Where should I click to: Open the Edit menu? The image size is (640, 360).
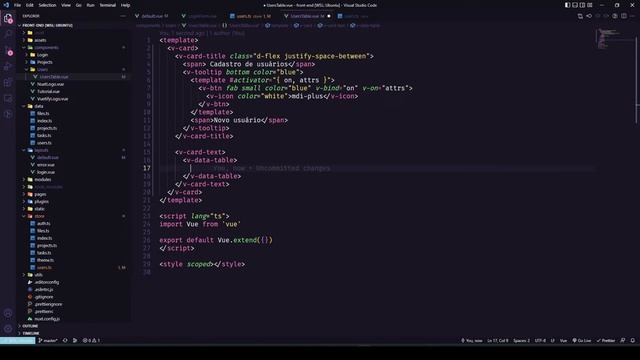30,5
